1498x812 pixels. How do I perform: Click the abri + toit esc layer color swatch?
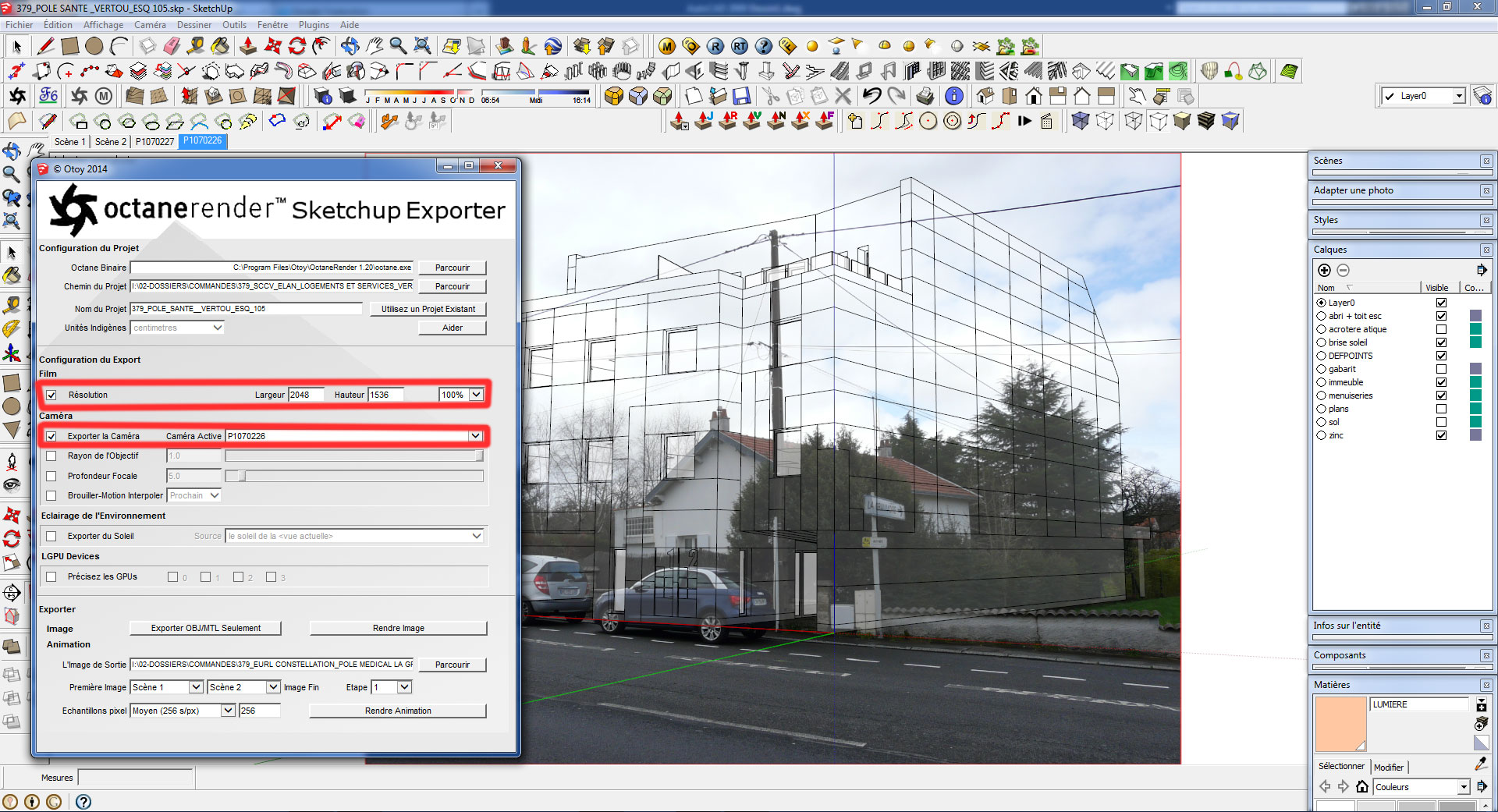[x=1475, y=316]
